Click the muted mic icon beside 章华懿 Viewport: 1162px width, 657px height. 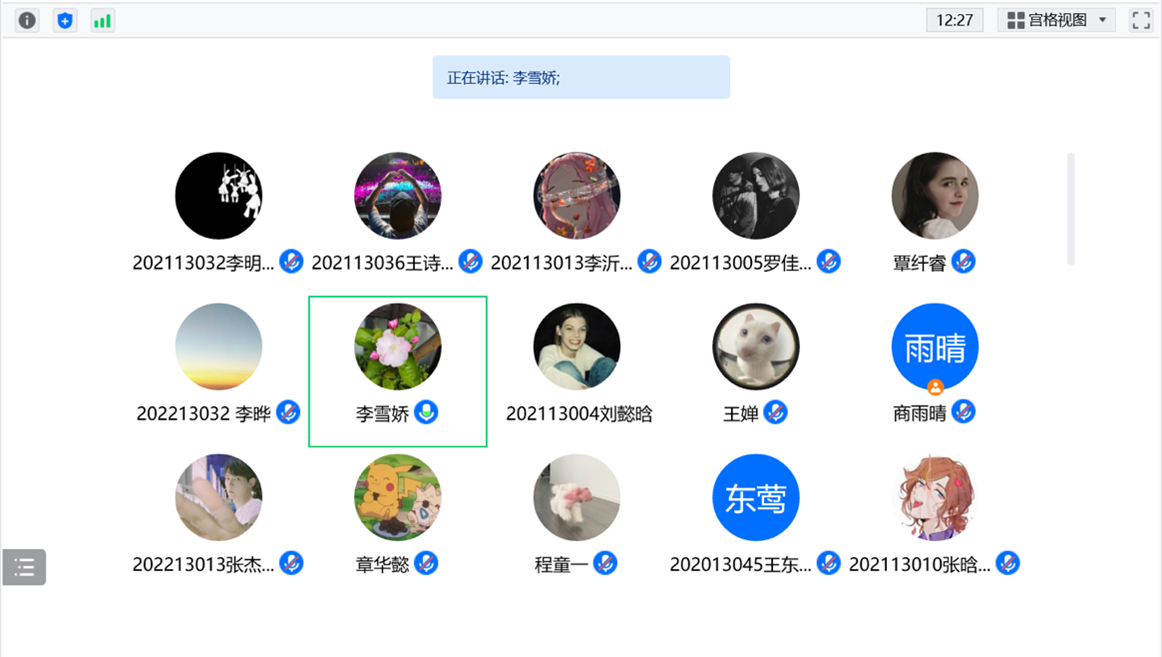pyautogui.click(x=426, y=563)
